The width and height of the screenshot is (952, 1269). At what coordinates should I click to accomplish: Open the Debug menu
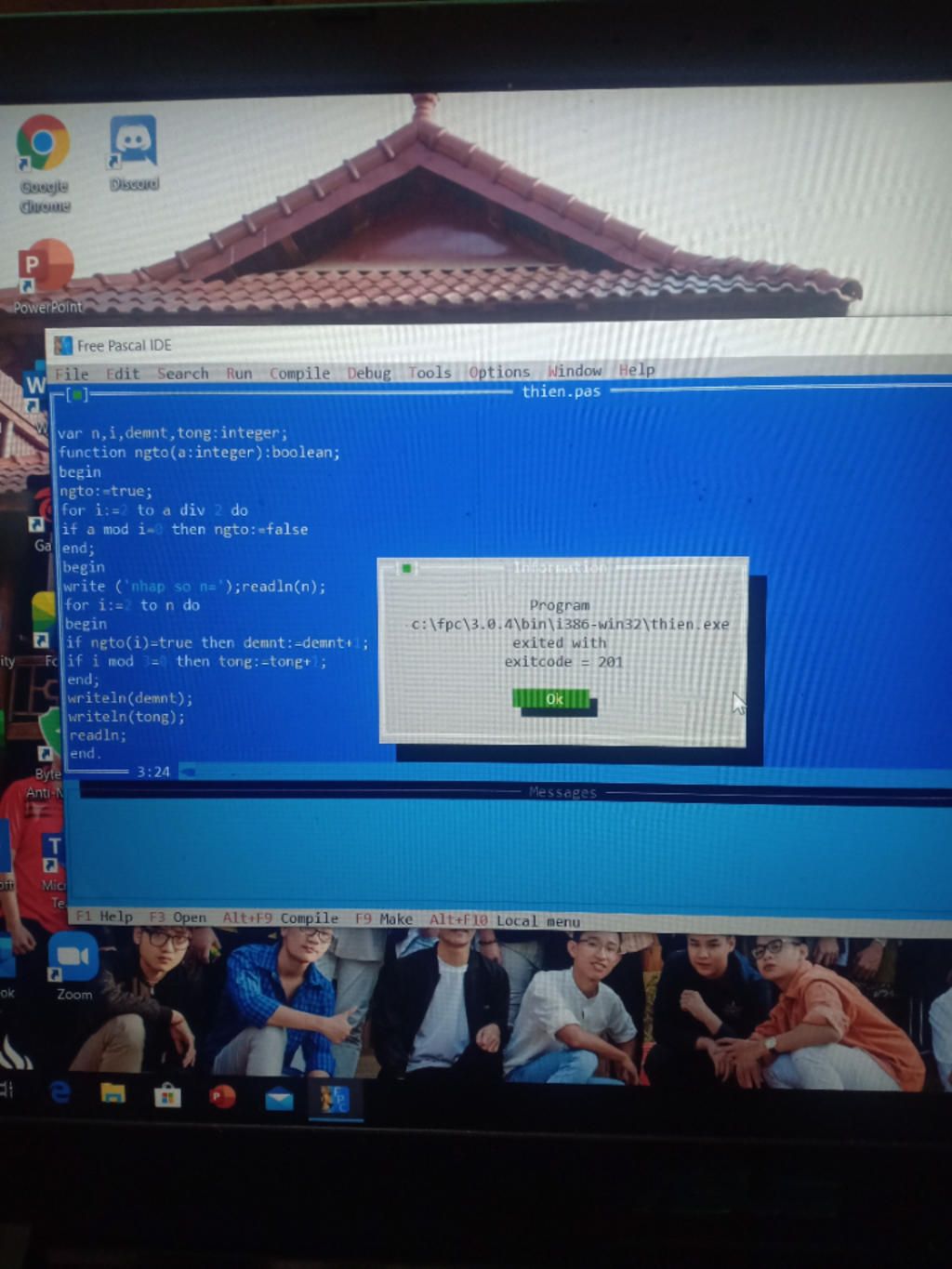(368, 373)
